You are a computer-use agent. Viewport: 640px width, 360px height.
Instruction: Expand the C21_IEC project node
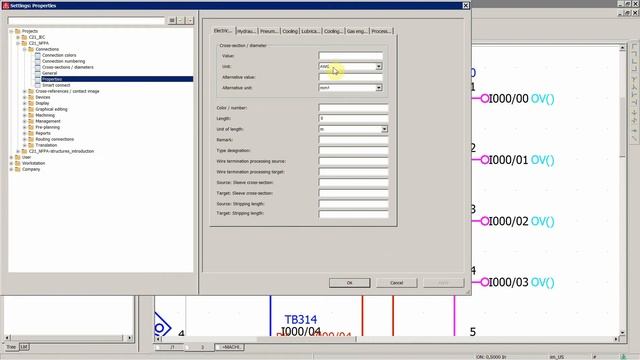(x=18, y=37)
